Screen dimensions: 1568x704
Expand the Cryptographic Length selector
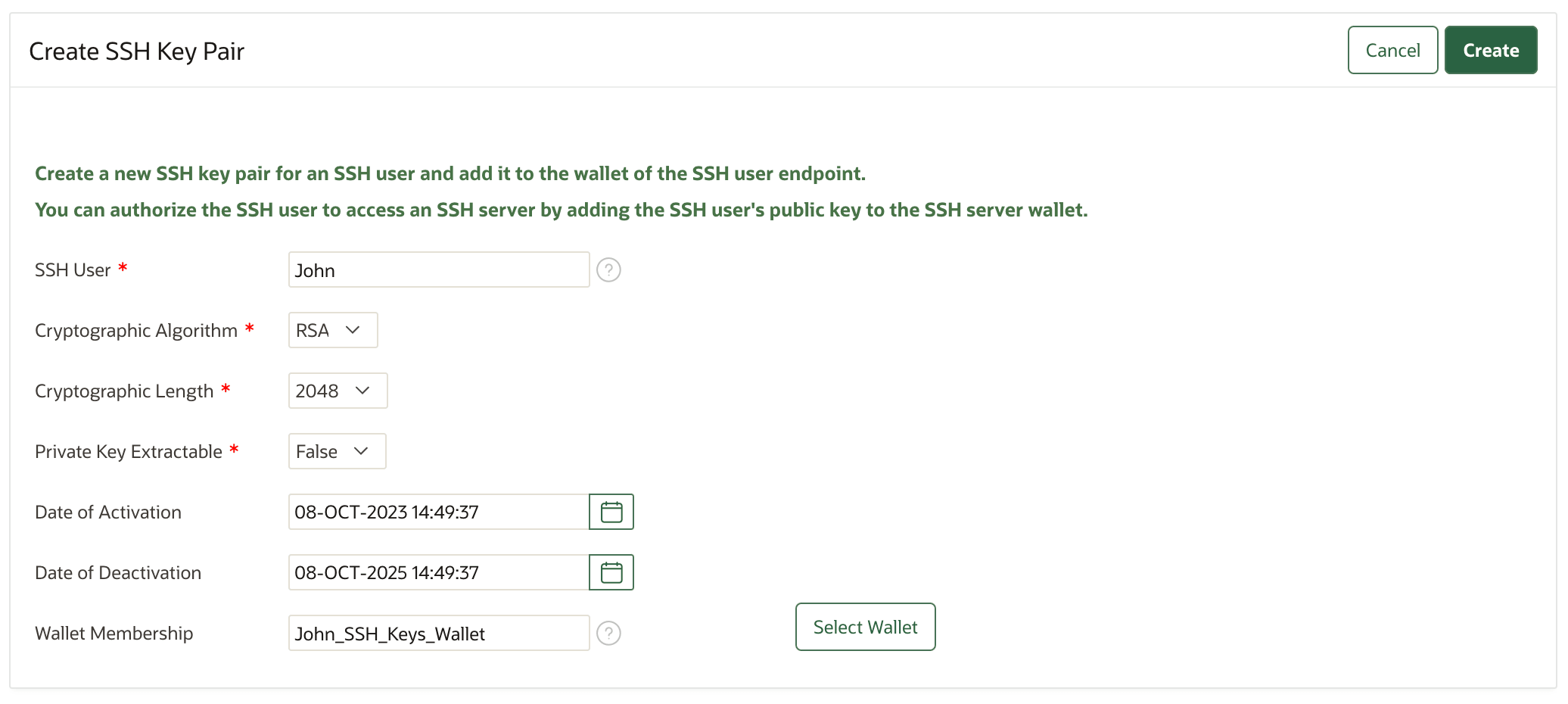tap(338, 391)
